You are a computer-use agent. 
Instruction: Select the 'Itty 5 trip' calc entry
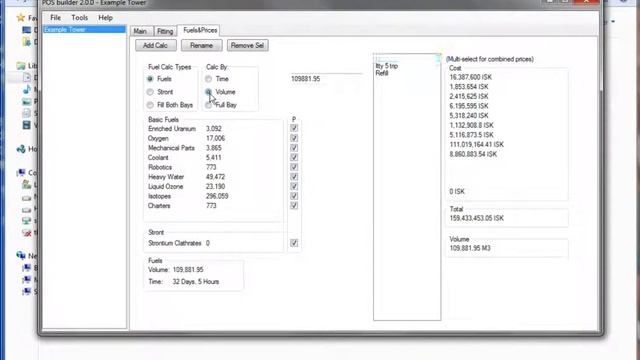click(386, 66)
